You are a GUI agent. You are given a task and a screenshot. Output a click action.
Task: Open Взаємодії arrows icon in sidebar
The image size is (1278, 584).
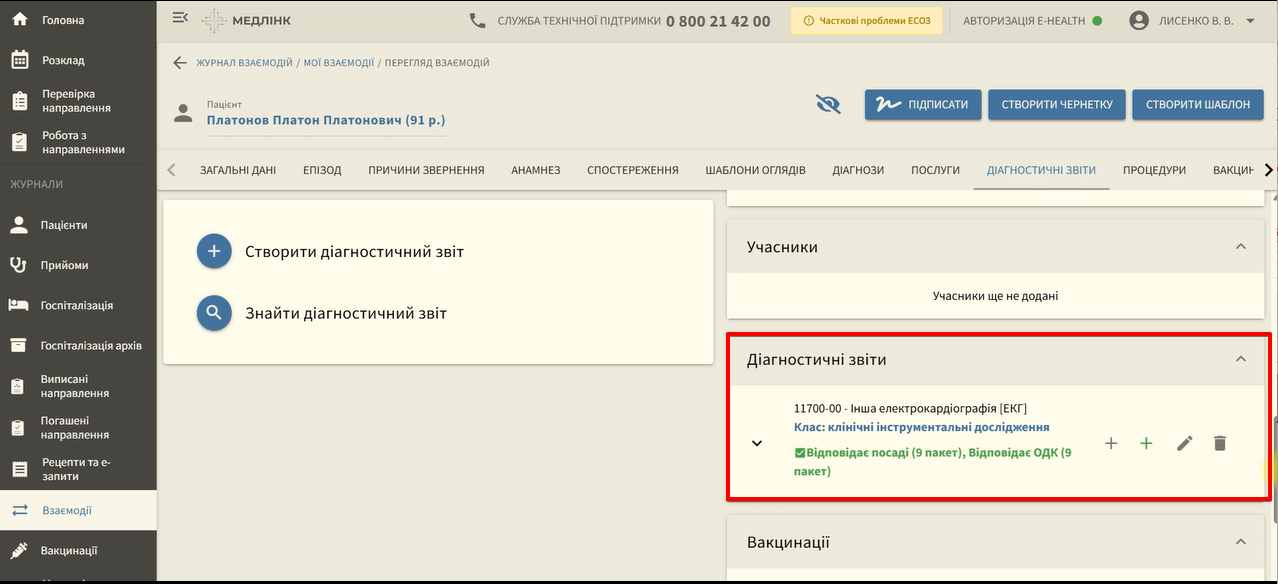20,510
